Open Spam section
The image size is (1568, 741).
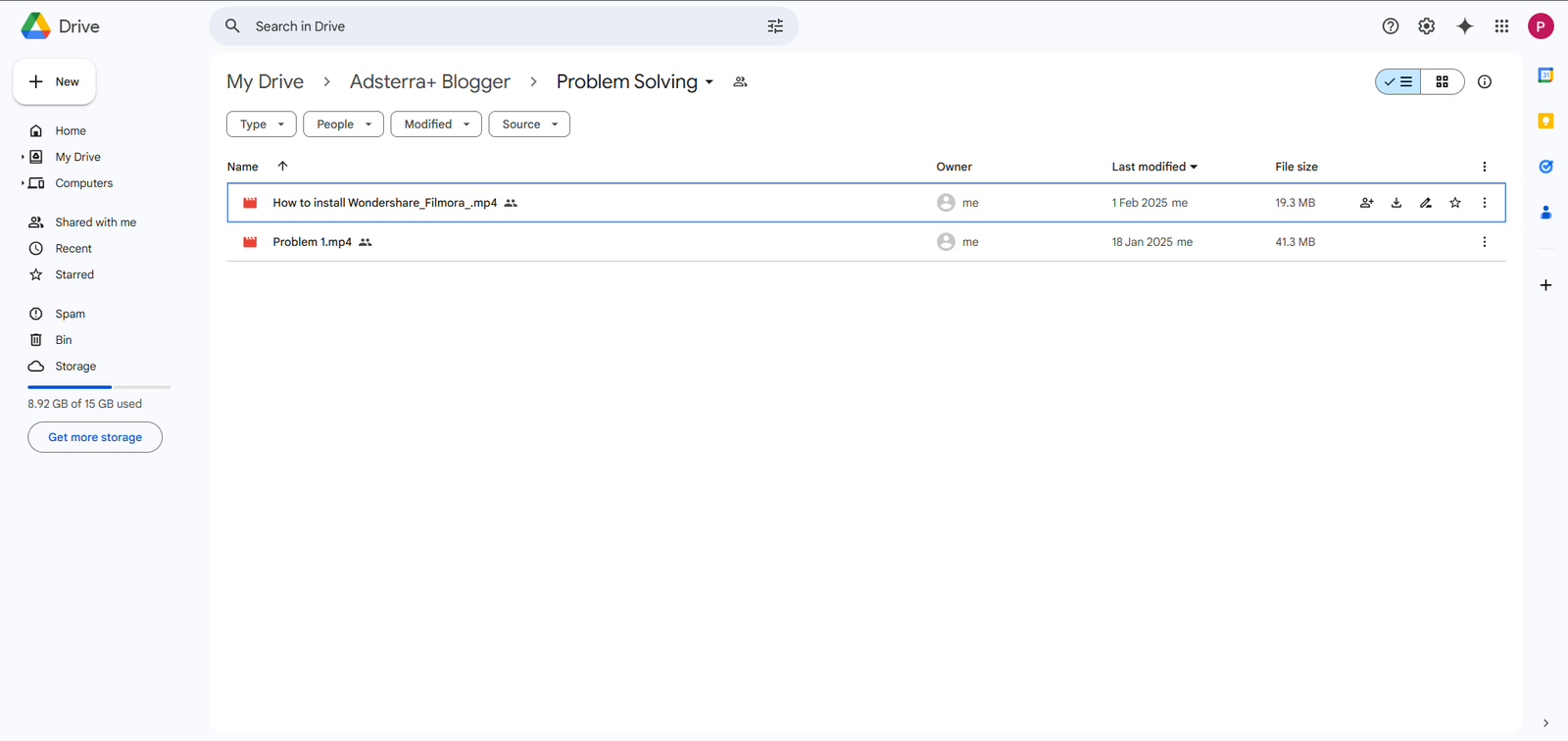[70, 314]
